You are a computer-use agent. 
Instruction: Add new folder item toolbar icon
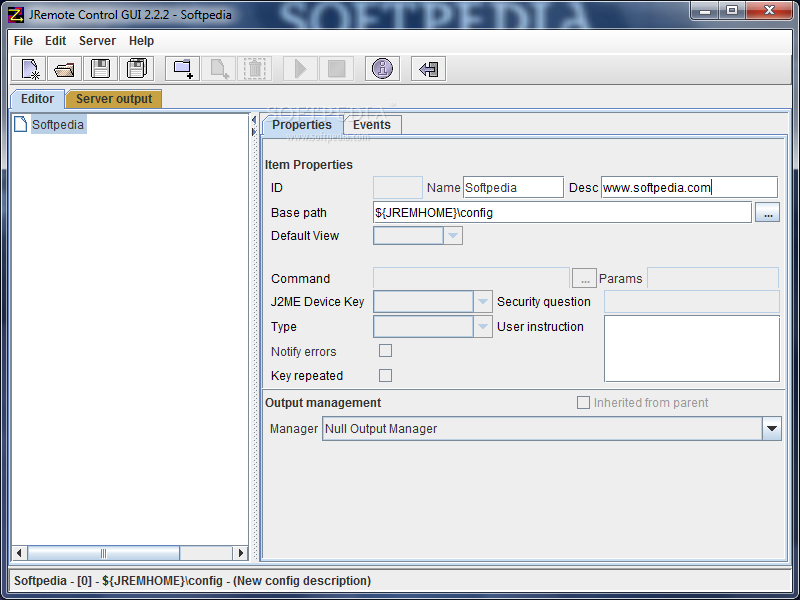[183, 68]
